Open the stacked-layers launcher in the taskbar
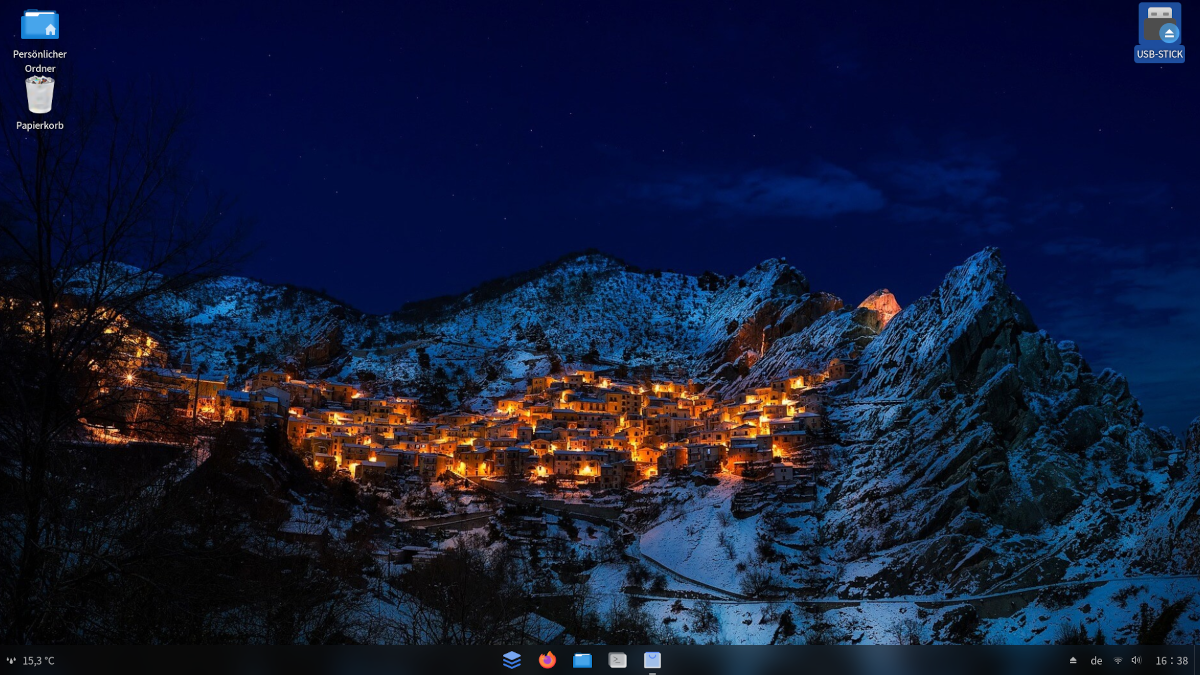The image size is (1200, 675). [512, 660]
